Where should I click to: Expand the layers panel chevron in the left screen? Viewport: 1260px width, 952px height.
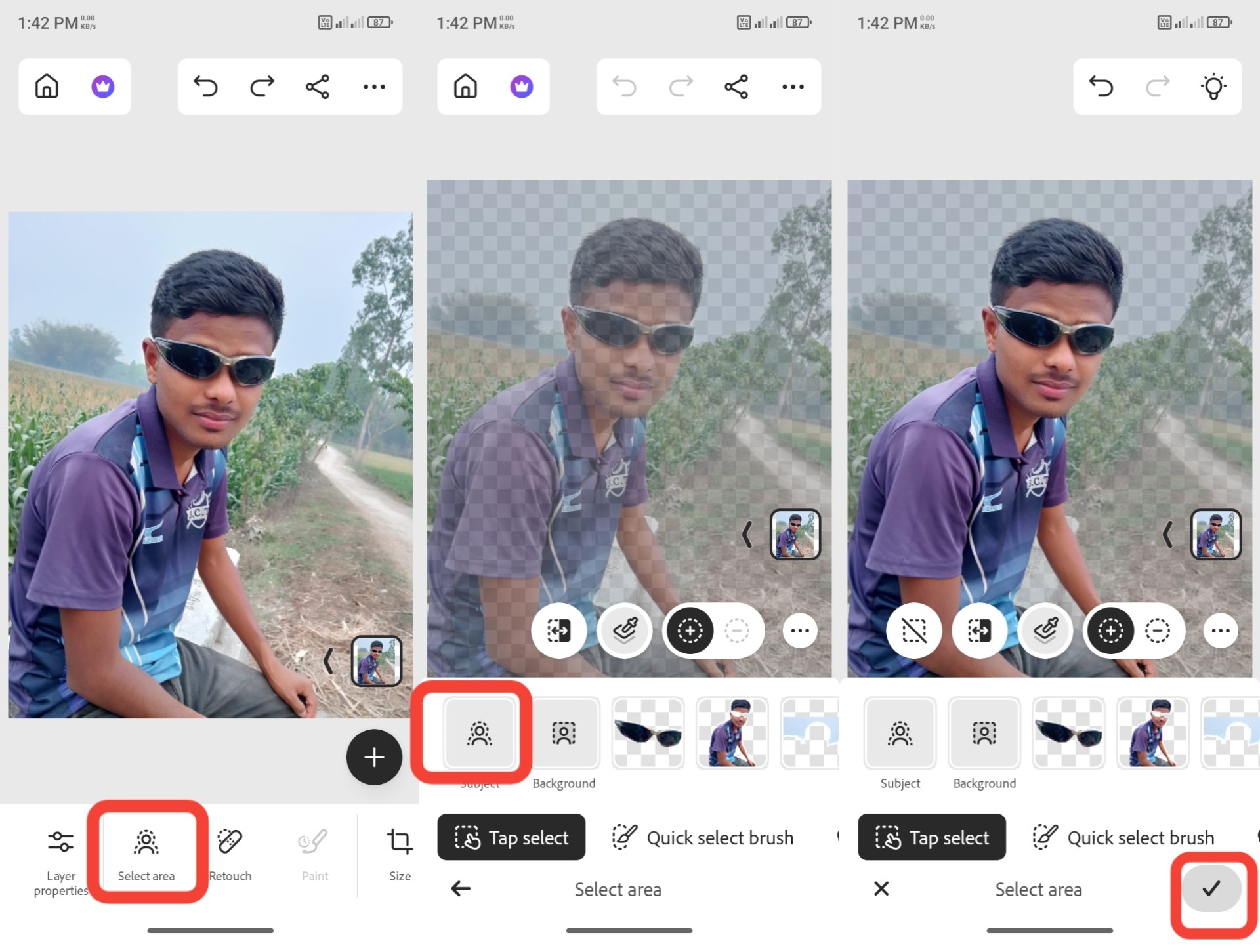pyautogui.click(x=328, y=661)
